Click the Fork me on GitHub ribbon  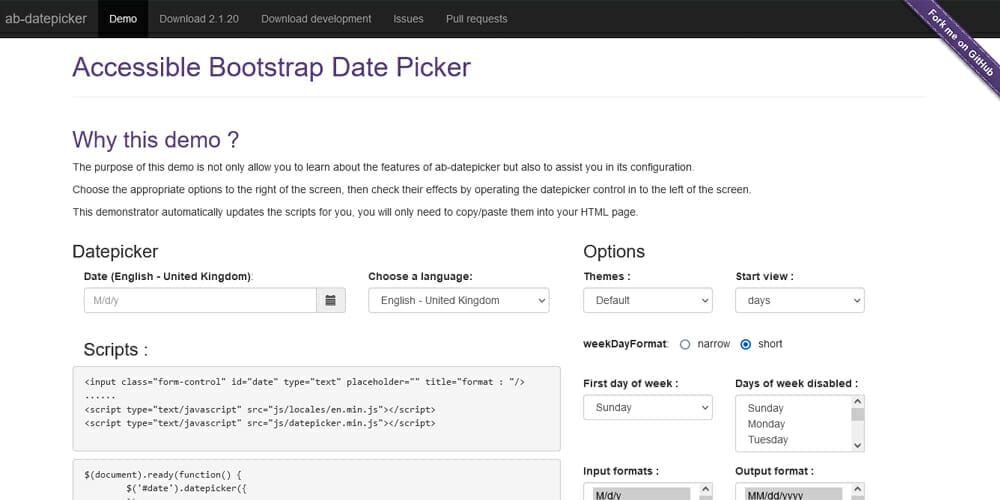961,43
